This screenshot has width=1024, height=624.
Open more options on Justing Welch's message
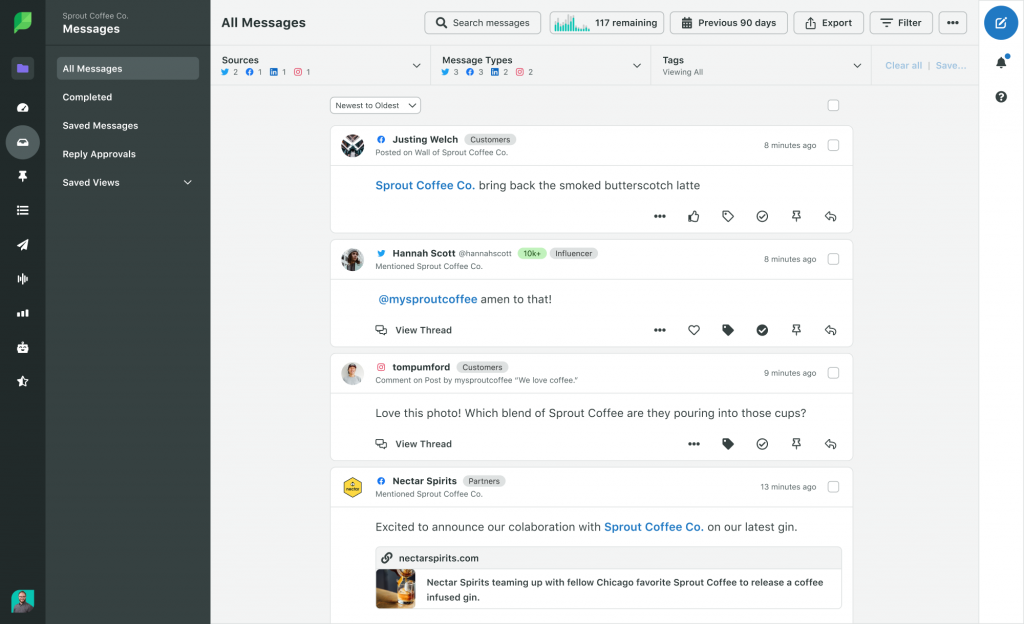coord(660,216)
